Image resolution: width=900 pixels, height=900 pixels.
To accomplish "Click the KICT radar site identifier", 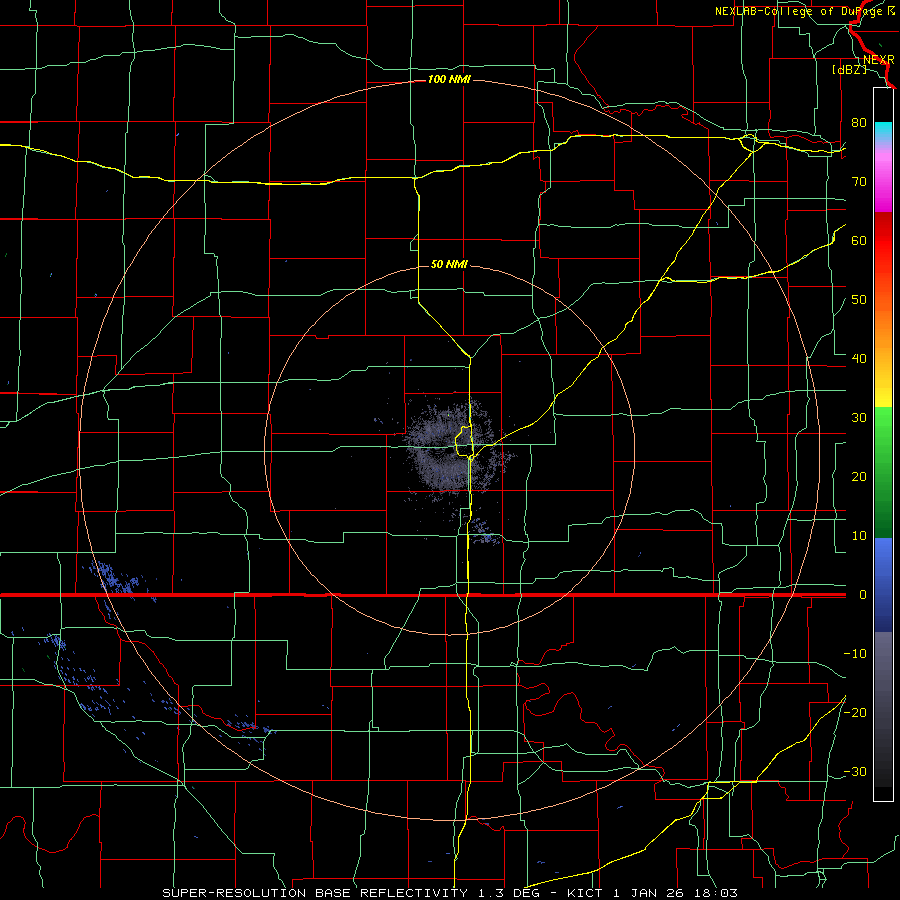I will coord(585,893).
